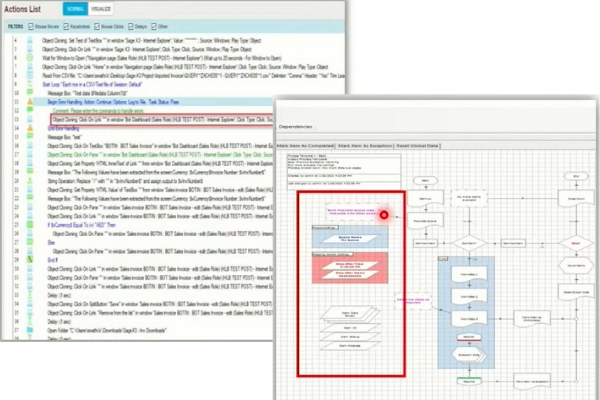This screenshot has height=400, width=600.
Task: Select the Item ID data item
Action: pyautogui.click(x=350, y=328)
